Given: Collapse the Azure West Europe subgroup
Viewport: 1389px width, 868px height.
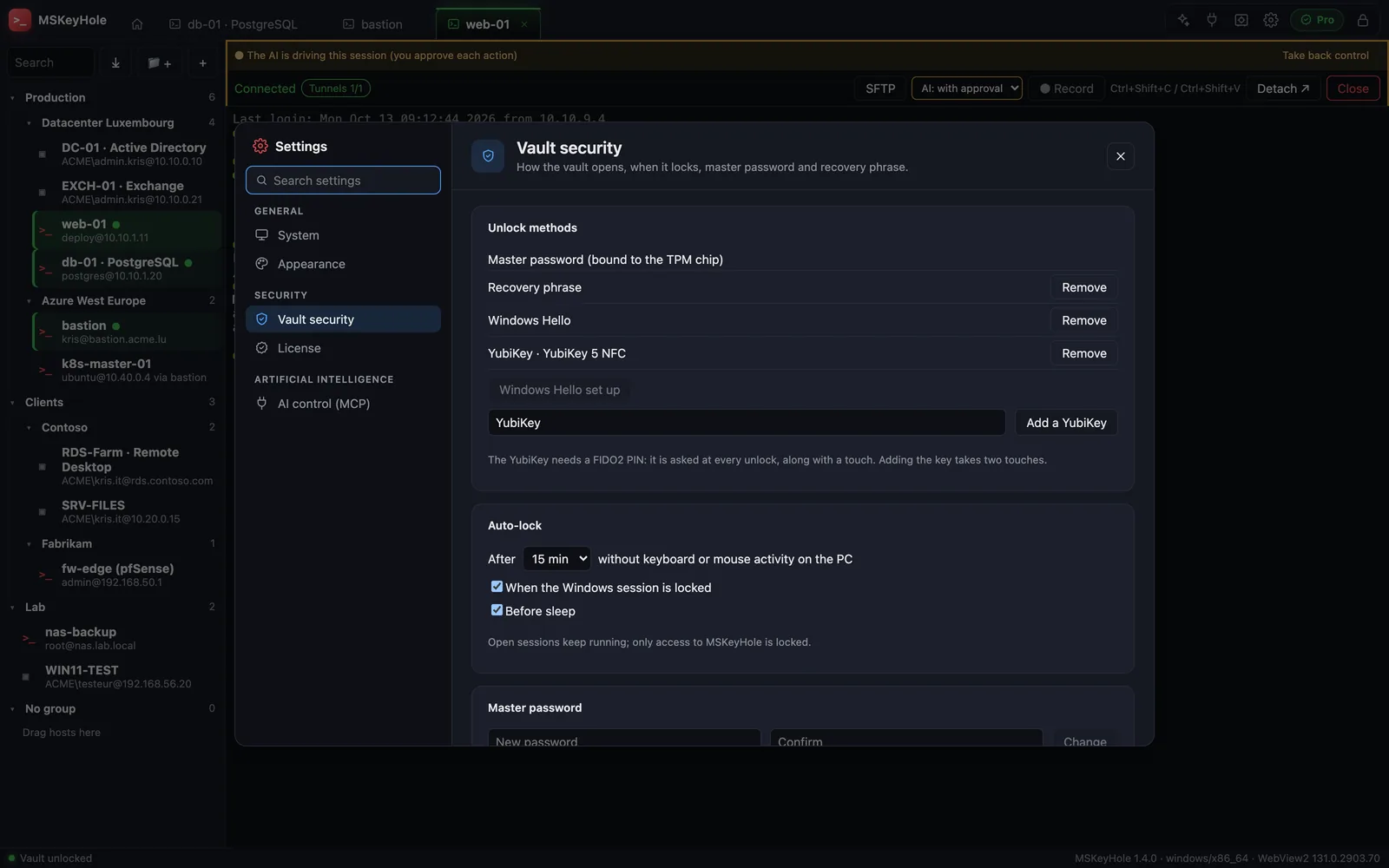Looking at the screenshot, I should click(x=29, y=301).
